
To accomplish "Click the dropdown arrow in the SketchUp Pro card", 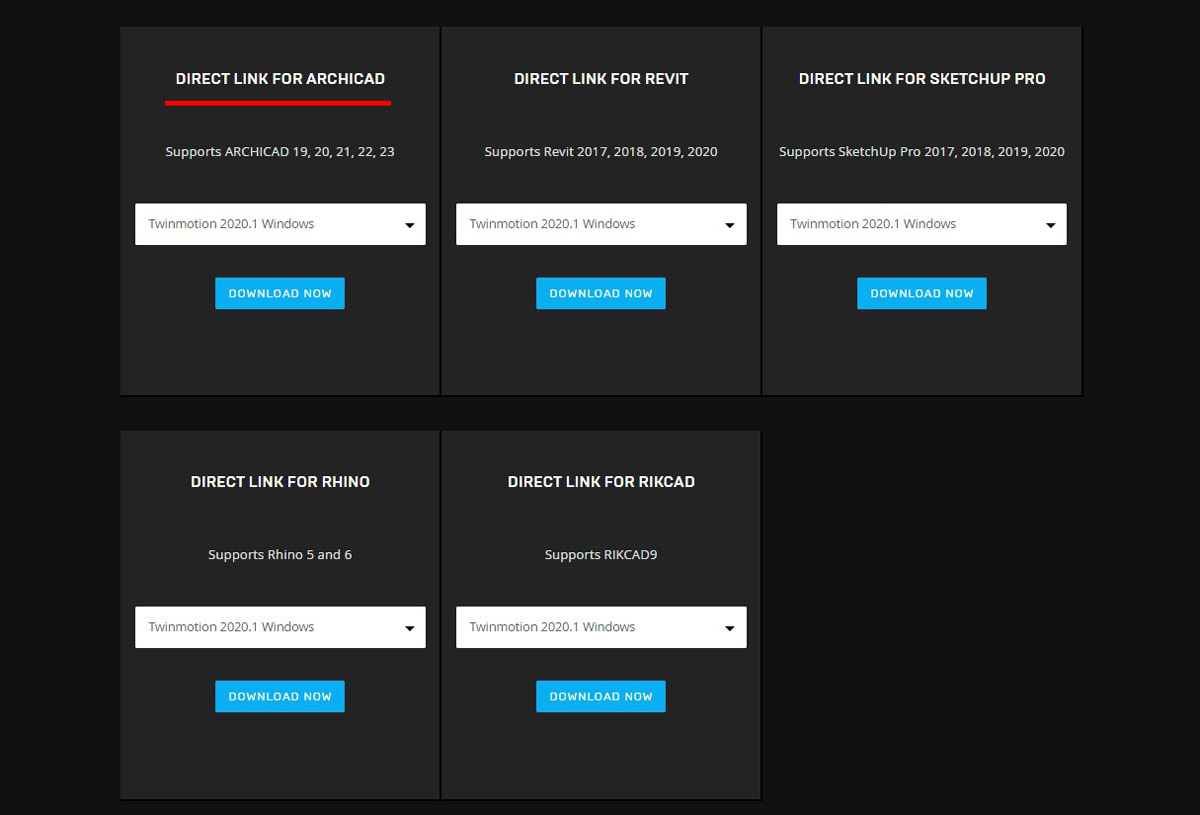I will tap(1050, 226).
